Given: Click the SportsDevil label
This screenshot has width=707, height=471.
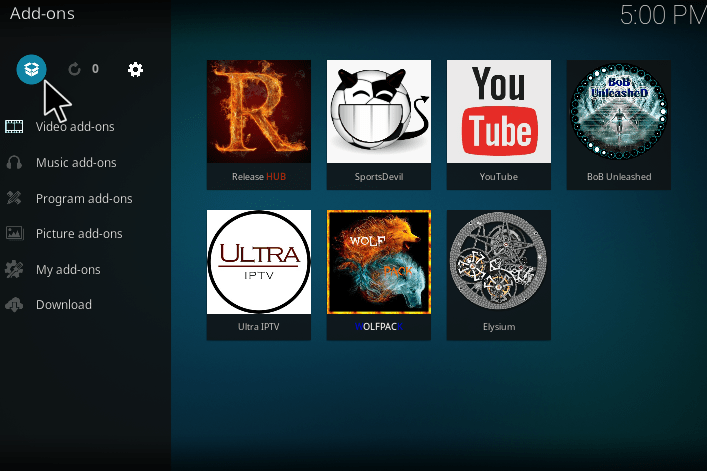Looking at the screenshot, I should [x=379, y=177].
